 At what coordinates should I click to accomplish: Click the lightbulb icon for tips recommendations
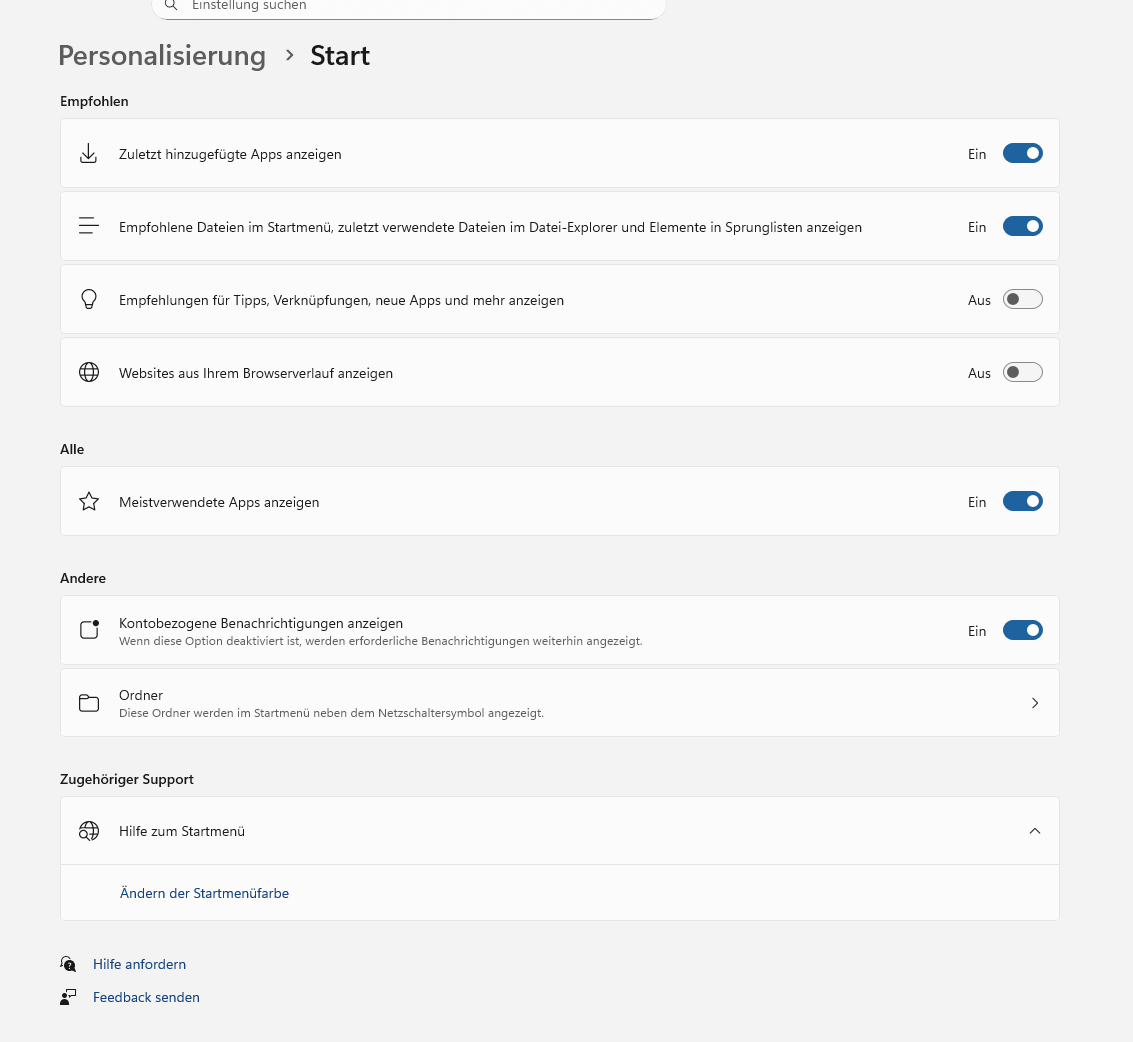point(89,300)
